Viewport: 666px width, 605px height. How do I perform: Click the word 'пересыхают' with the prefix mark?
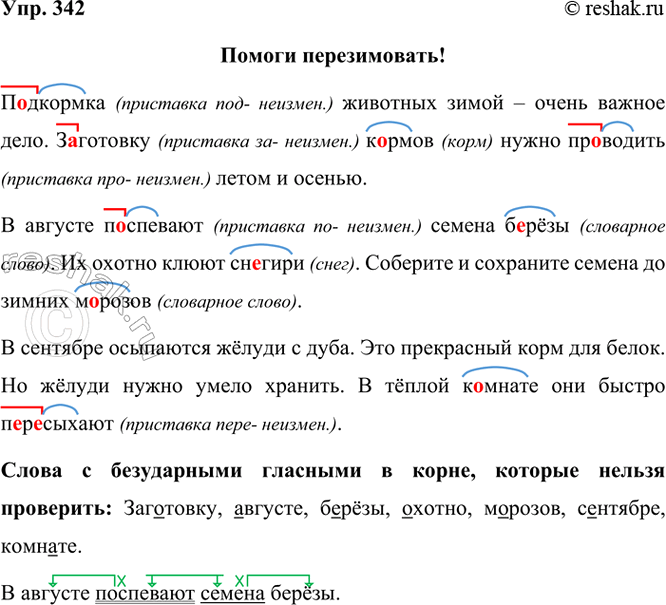point(58,424)
